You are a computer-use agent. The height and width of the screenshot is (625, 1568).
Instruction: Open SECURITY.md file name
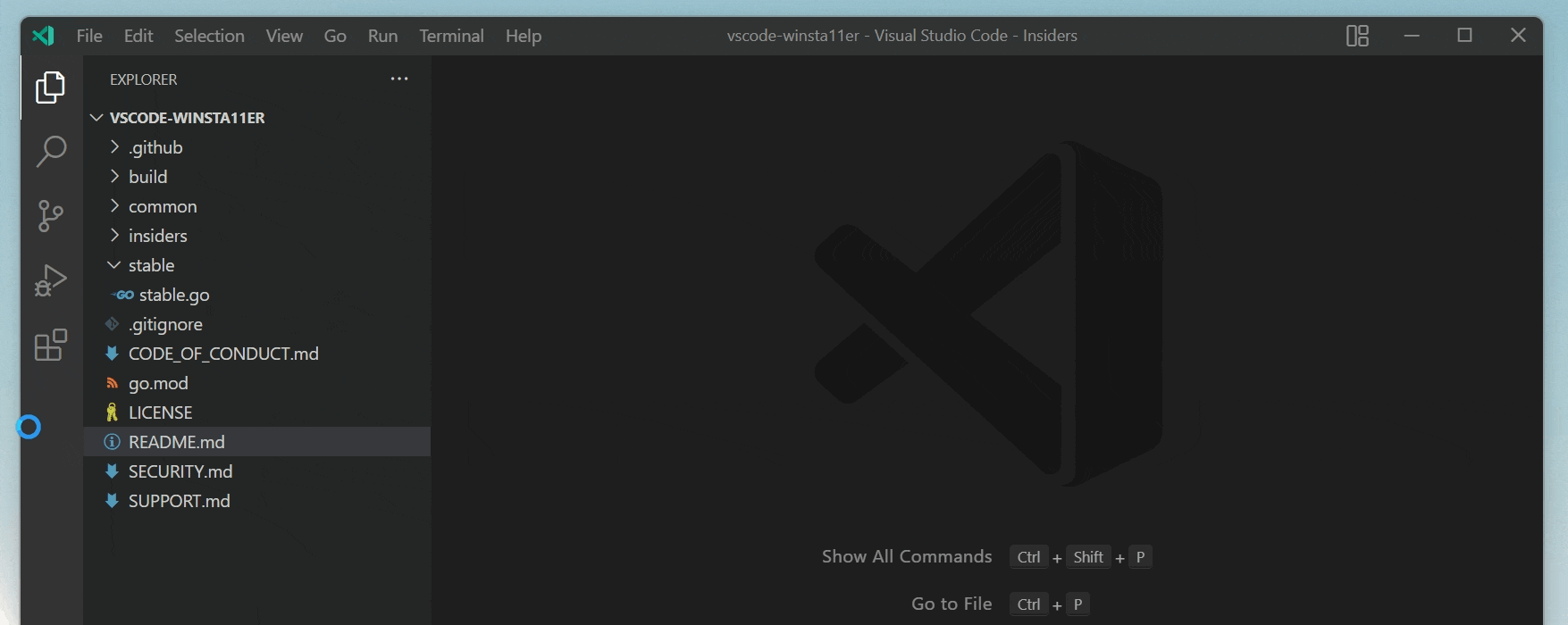180,471
